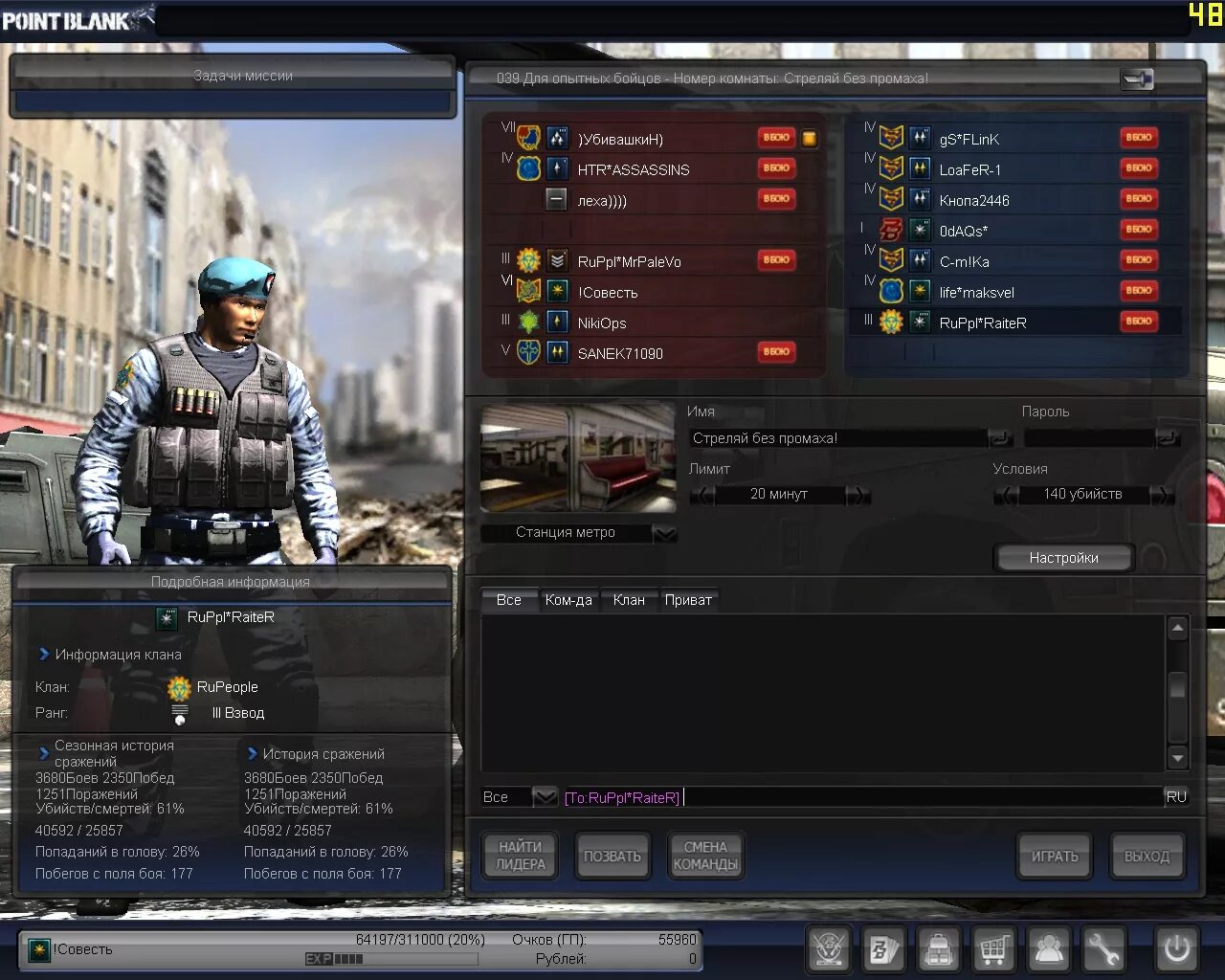1225x980 pixels.
Task: Increase kill condition with right arrow
Action: click(x=1162, y=494)
